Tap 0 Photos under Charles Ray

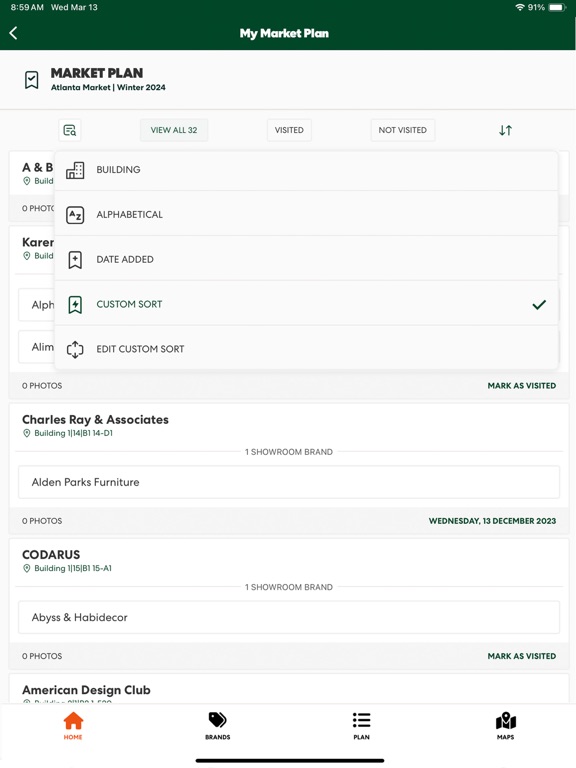[x=42, y=521]
